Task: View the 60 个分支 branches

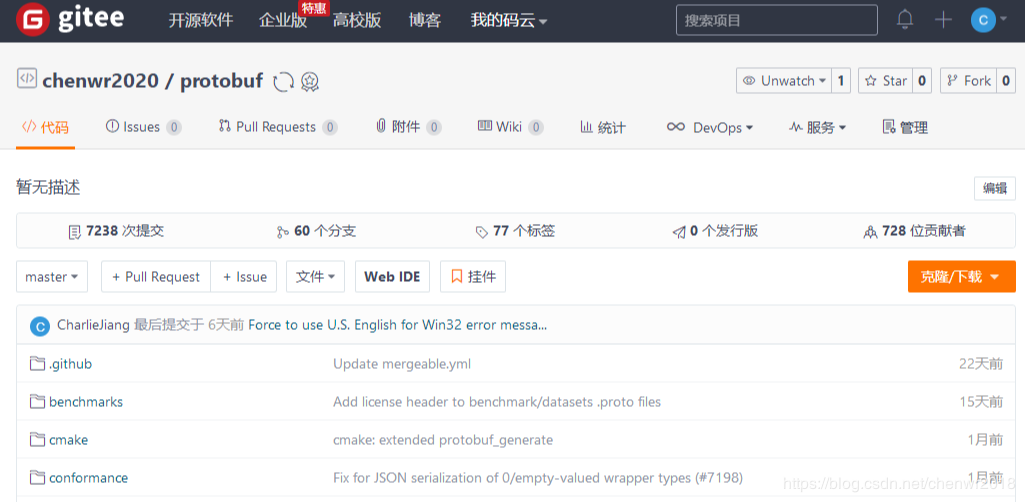Action: (x=316, y=231)
